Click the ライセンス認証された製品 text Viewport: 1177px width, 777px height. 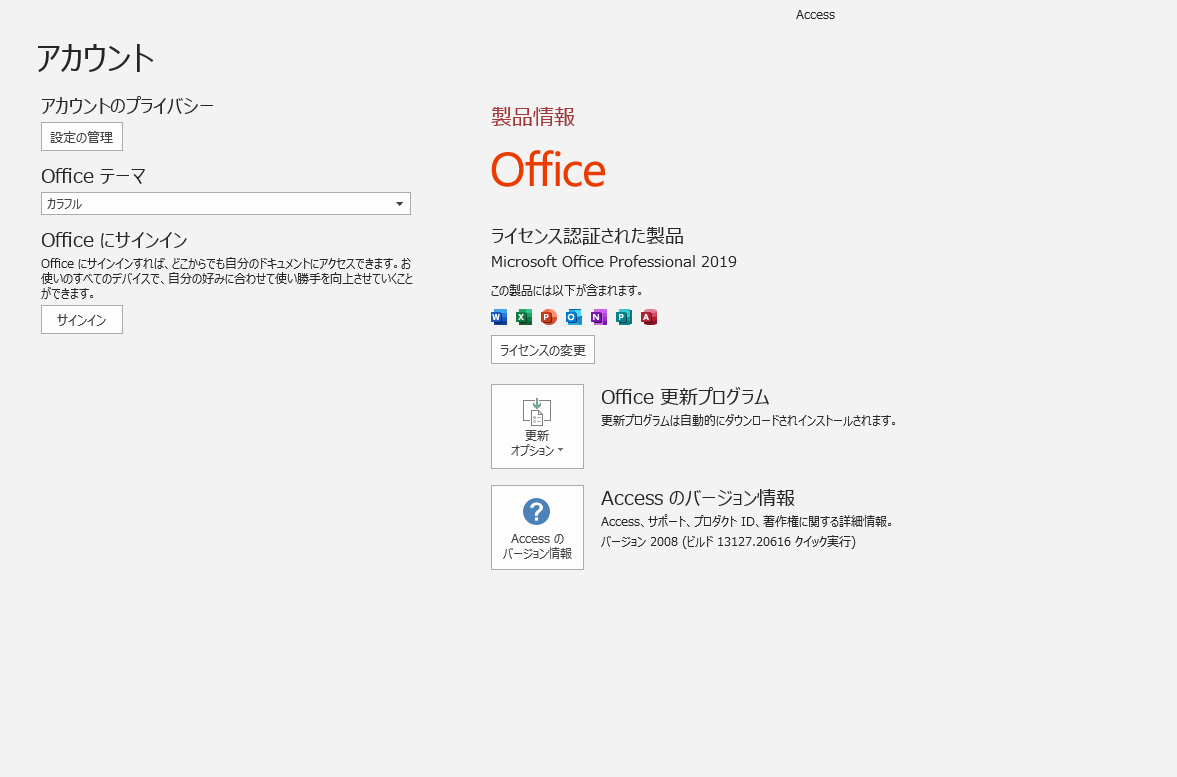point(587,236)
